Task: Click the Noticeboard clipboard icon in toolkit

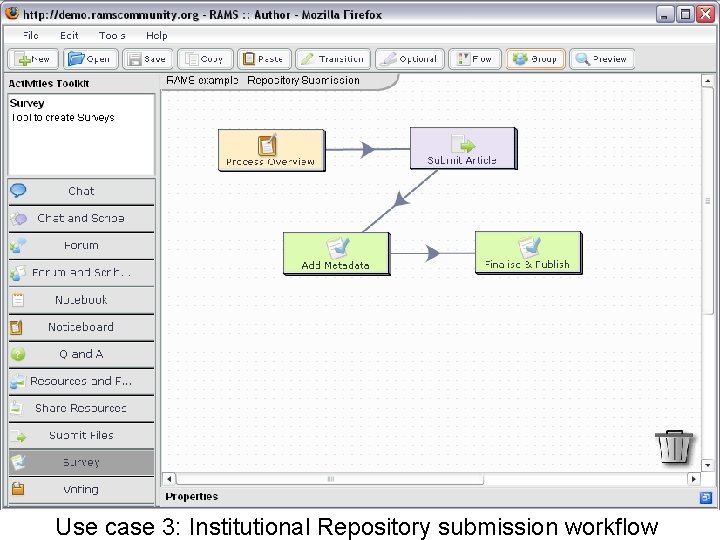Action: click(17, 327)
